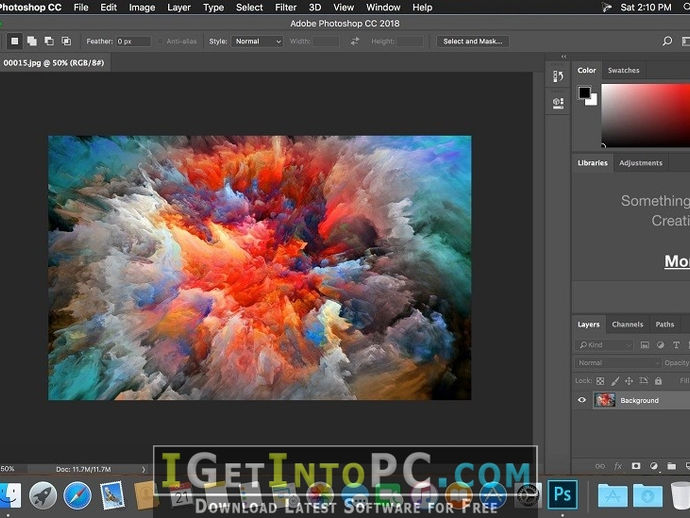Image resolution: width=690 pixels, height=518 pixels.
Task: Collapse panels with double-arrow icon
Action: (564, 57)
